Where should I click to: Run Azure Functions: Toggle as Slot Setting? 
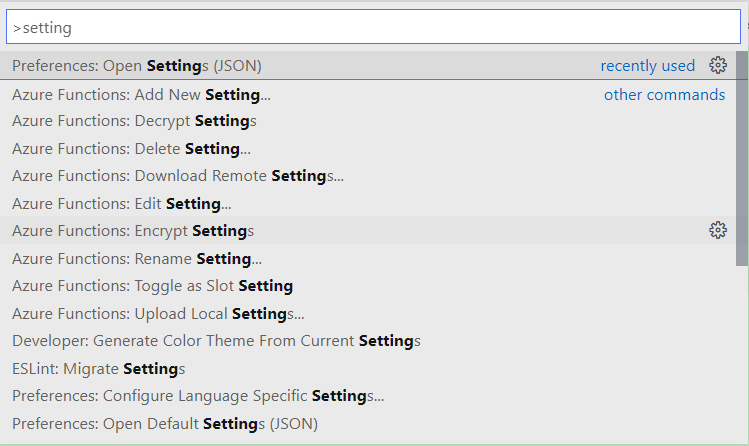[368, 286]
